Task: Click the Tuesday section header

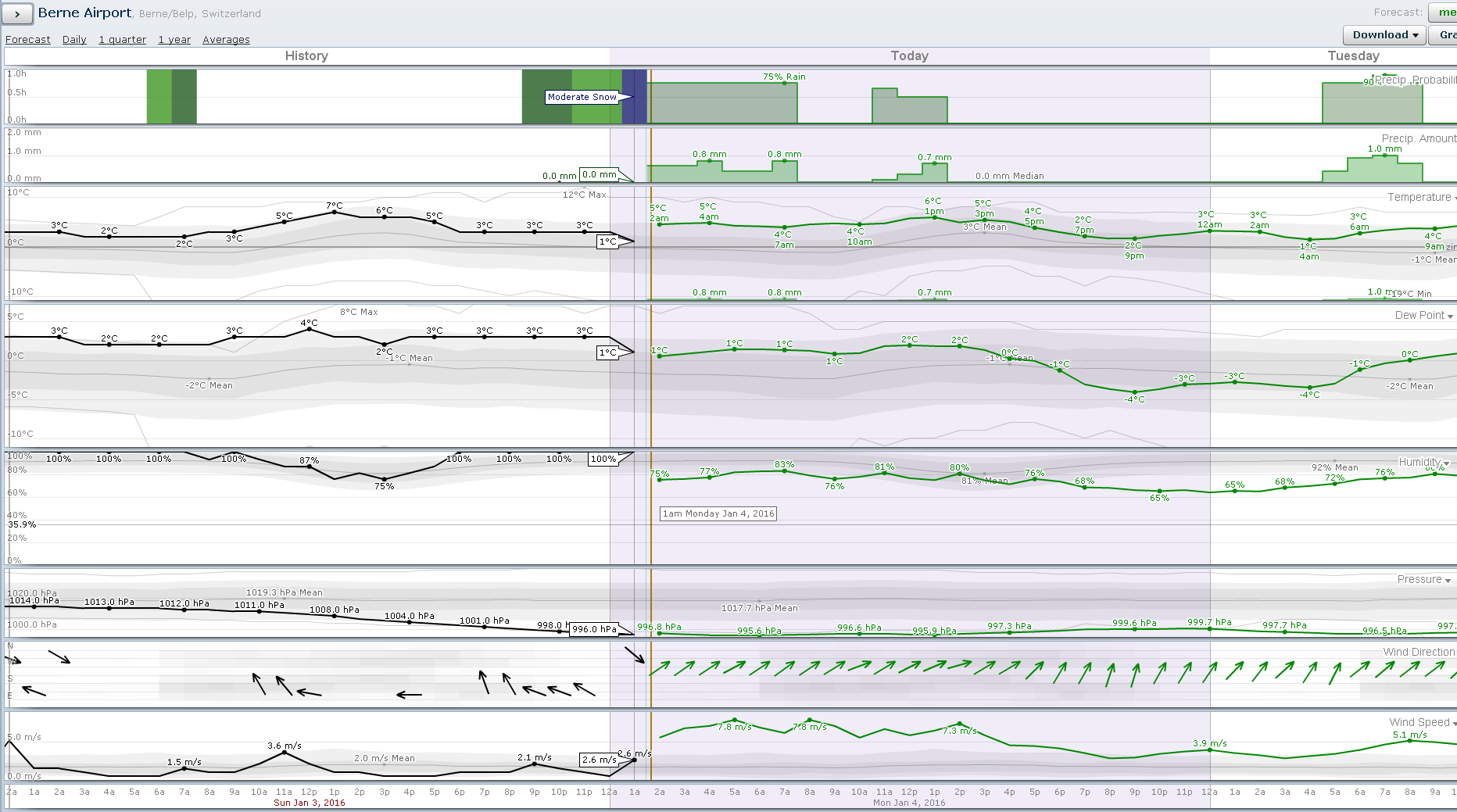Action: (x=1353, y=56)
